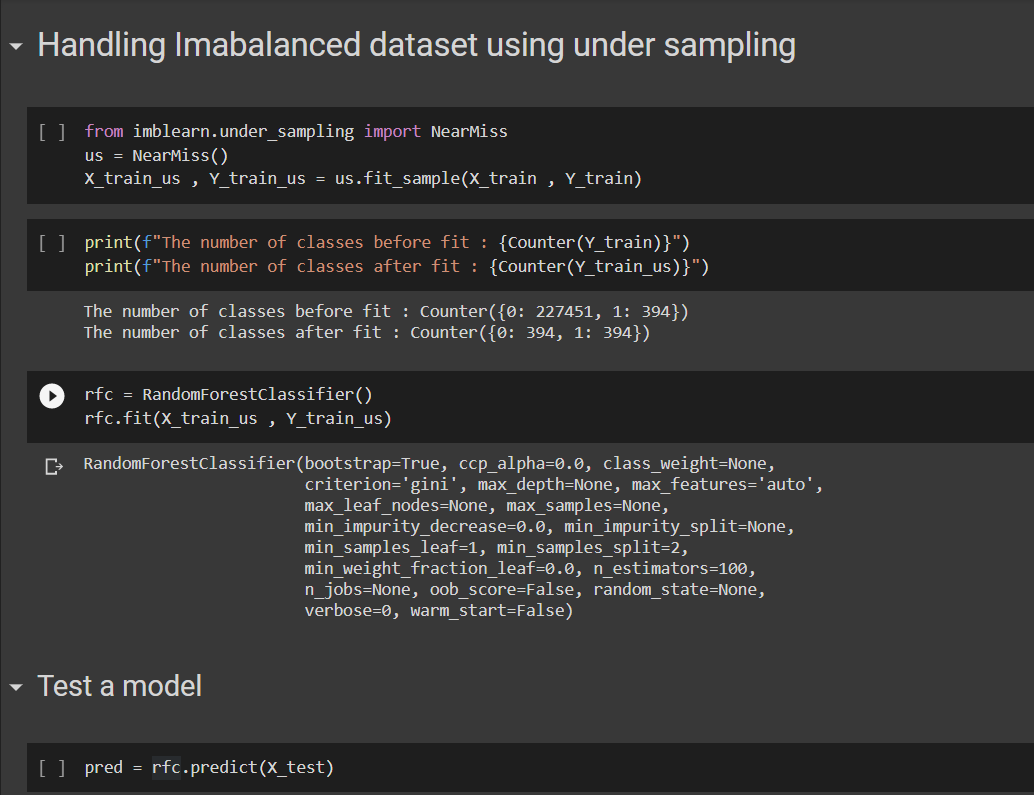This screenshot has height=795, width=1034.
Task: Click the heading 'Test a model' to edit it
Action: pyautogui.click(x=119, y=687)
